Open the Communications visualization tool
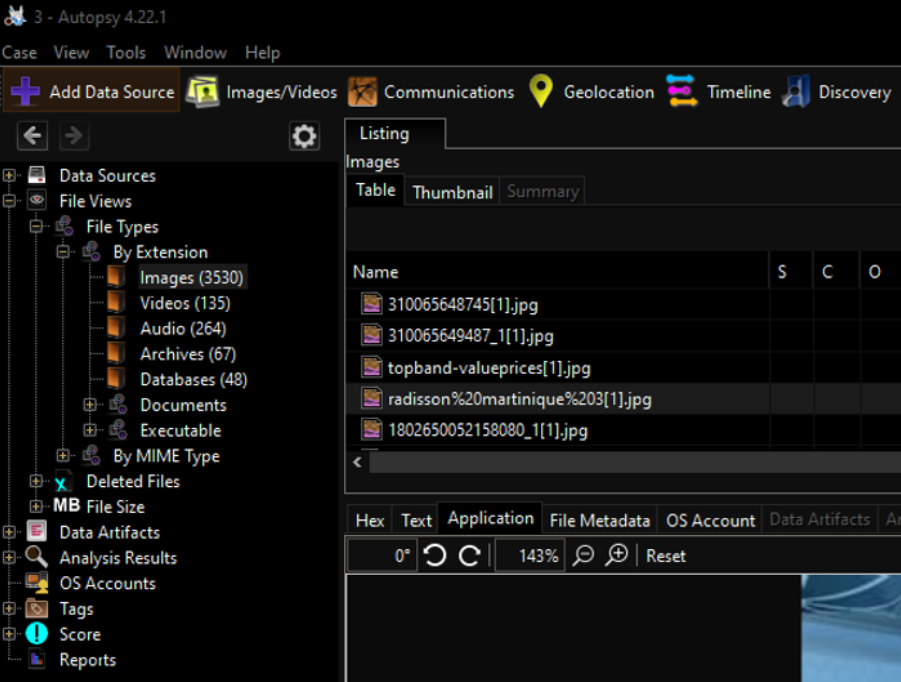The height and width of the screenshot is (682, 901). click(x=431, y=92)
